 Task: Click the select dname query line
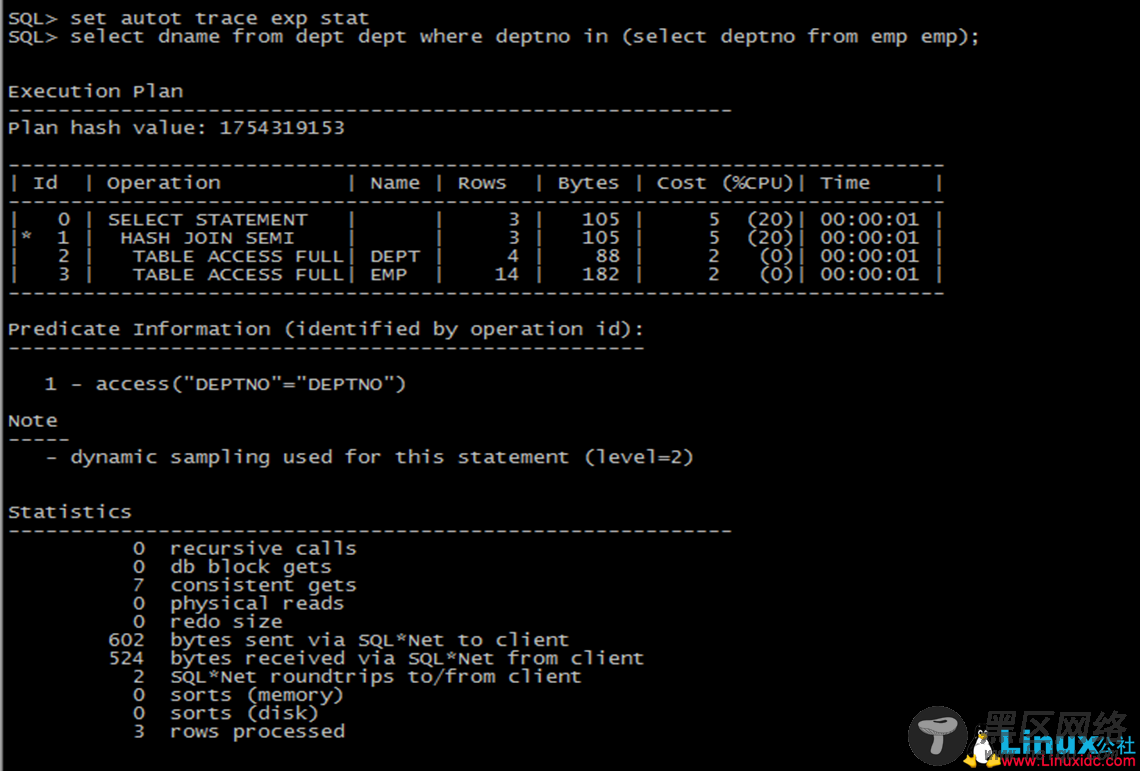(x=524, y=36)
